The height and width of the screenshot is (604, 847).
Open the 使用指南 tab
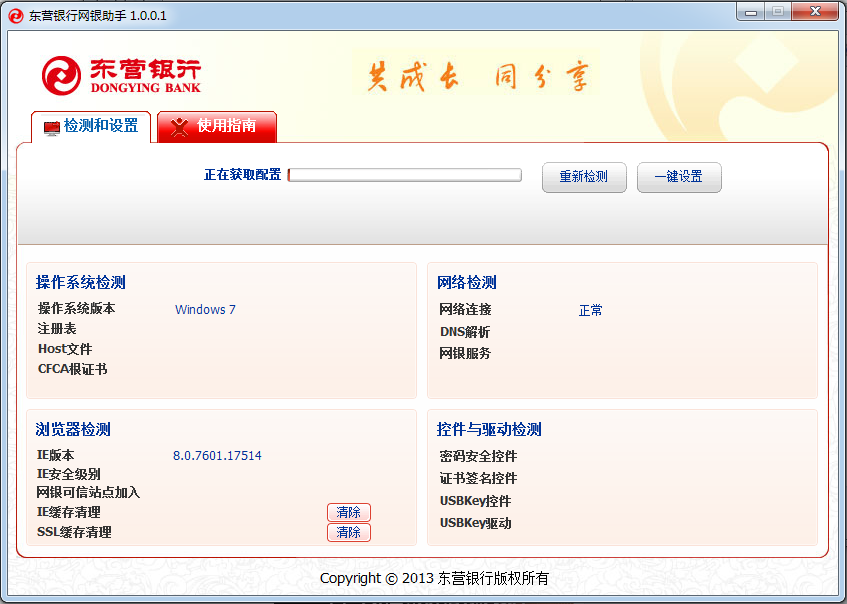217,127
